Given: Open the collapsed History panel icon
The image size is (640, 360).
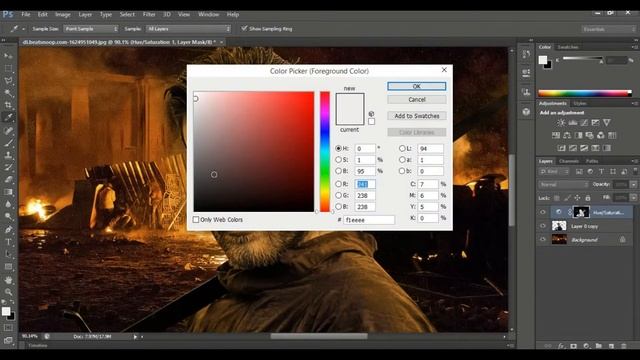Looking at the screenshot, I should [x=526, y=54].
